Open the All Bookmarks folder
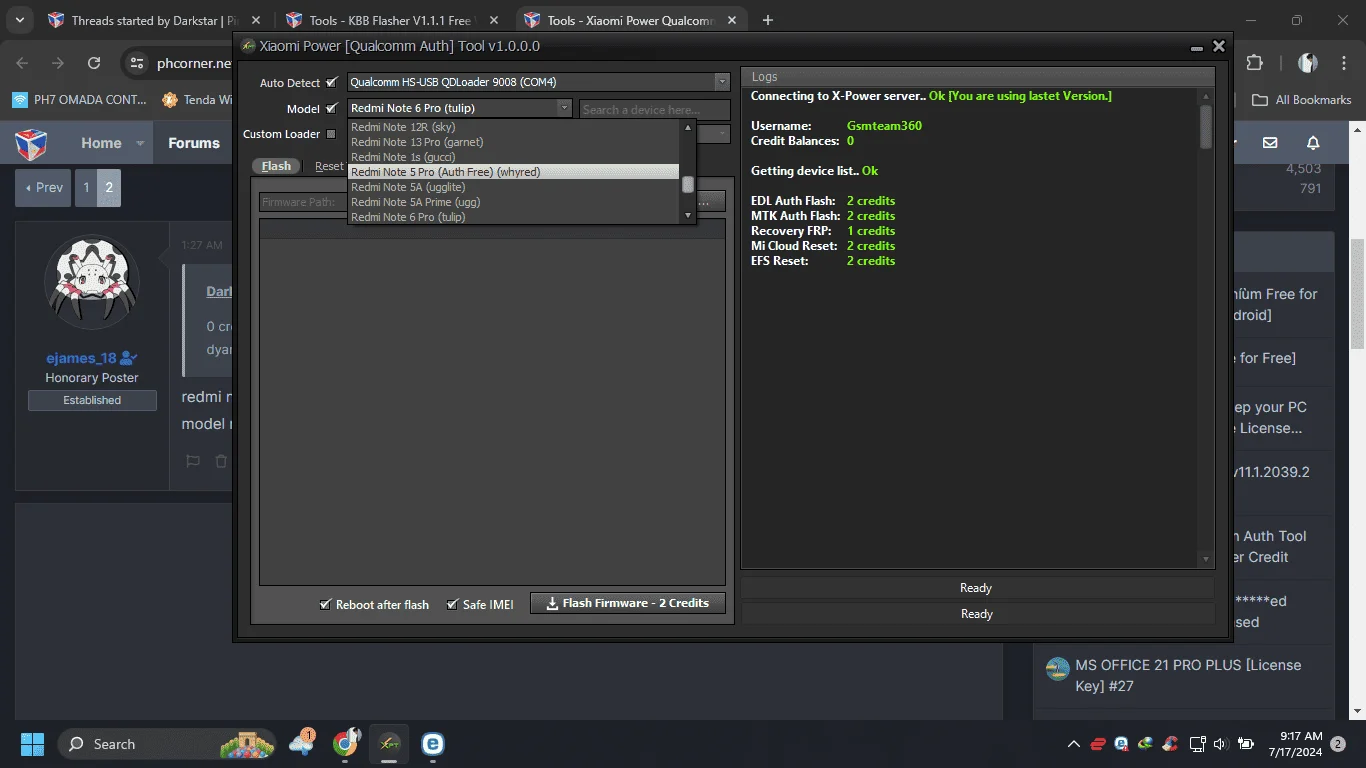 [x=1301, y=99]
